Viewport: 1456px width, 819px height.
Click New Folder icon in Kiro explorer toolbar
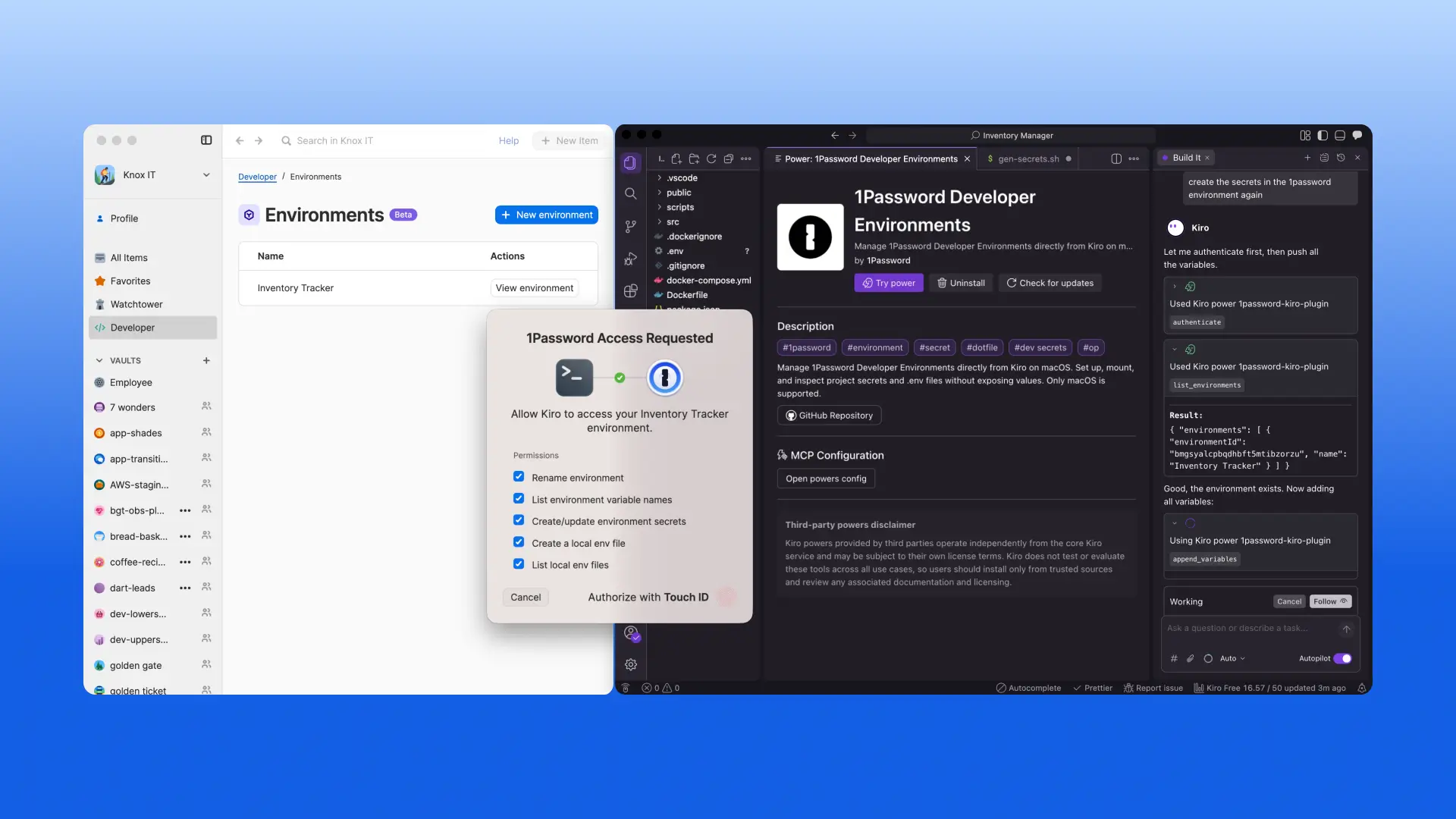[694, 158]
